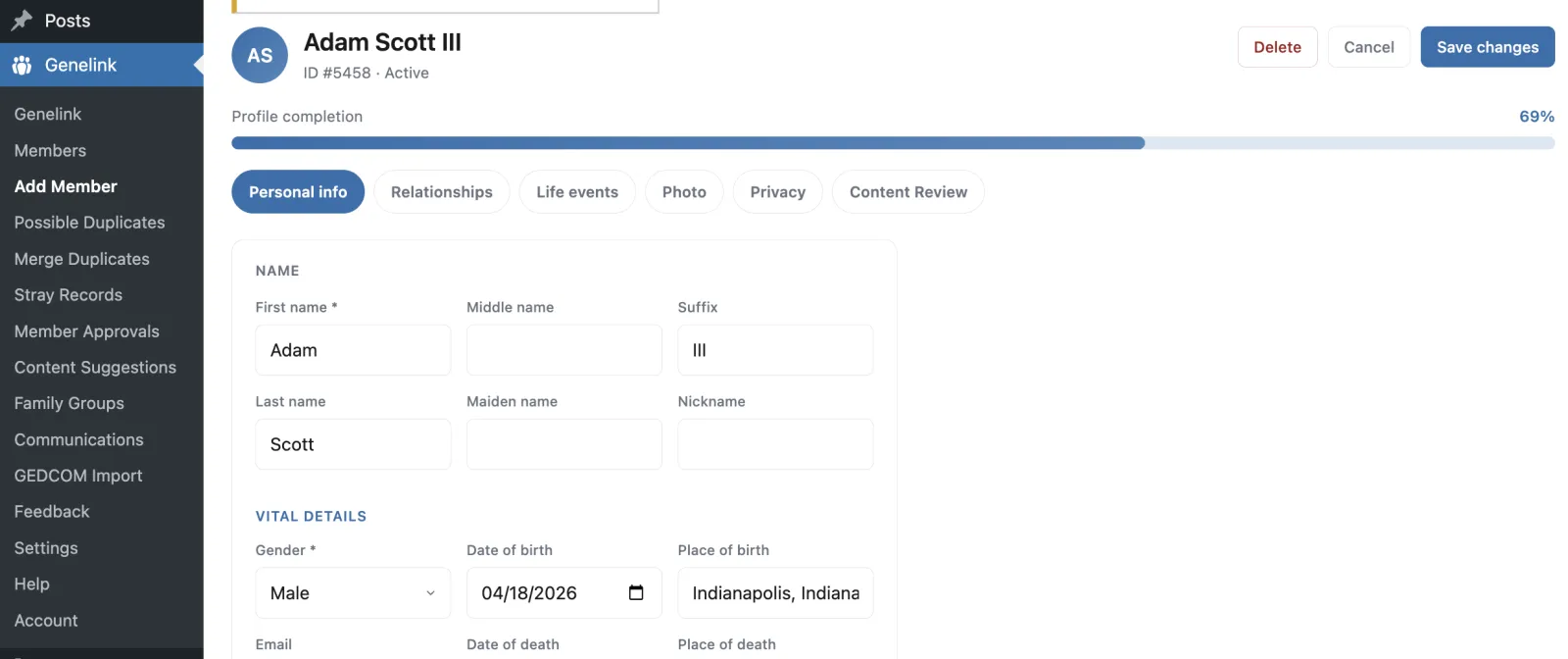Select Add Member in sidebar
1568x659 pixels.
[x=66, y=186]
